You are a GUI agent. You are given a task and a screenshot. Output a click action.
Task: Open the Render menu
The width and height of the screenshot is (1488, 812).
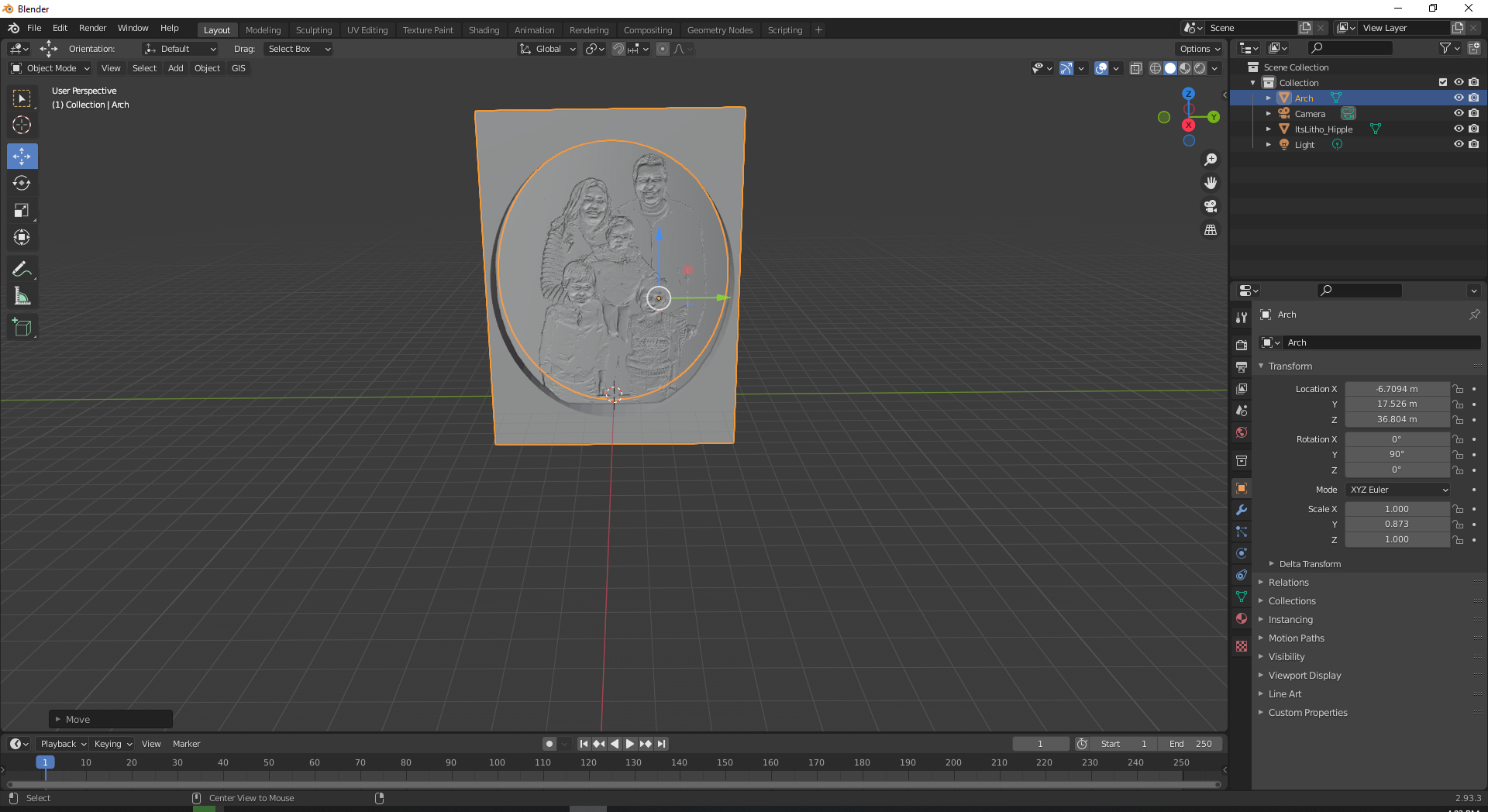(92, 28)
